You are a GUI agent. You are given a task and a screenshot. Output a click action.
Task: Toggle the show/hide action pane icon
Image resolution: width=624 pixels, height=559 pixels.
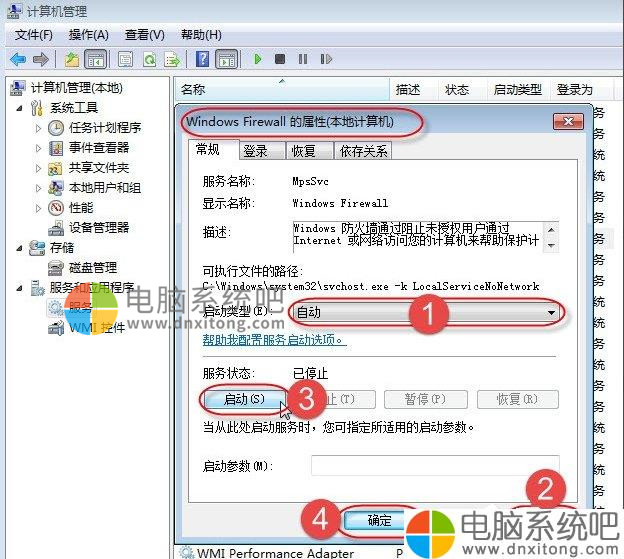(227, 59)
